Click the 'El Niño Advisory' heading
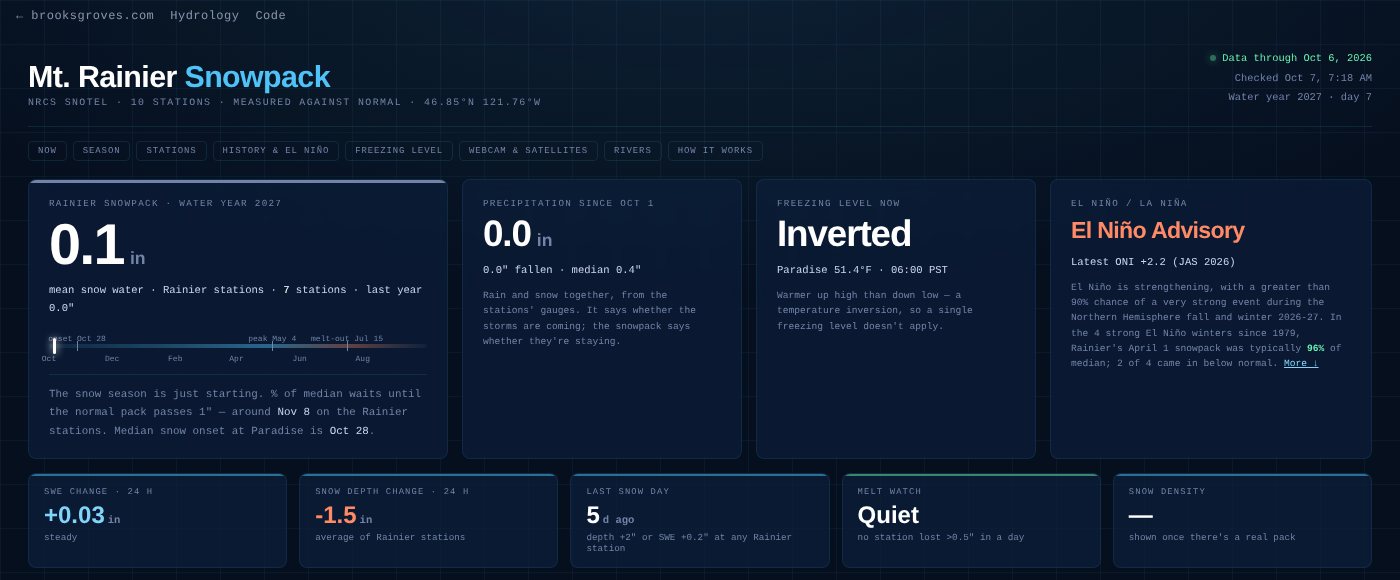Image resolution: width=1400 pixels, height=580 pixels. (1158, 230)
